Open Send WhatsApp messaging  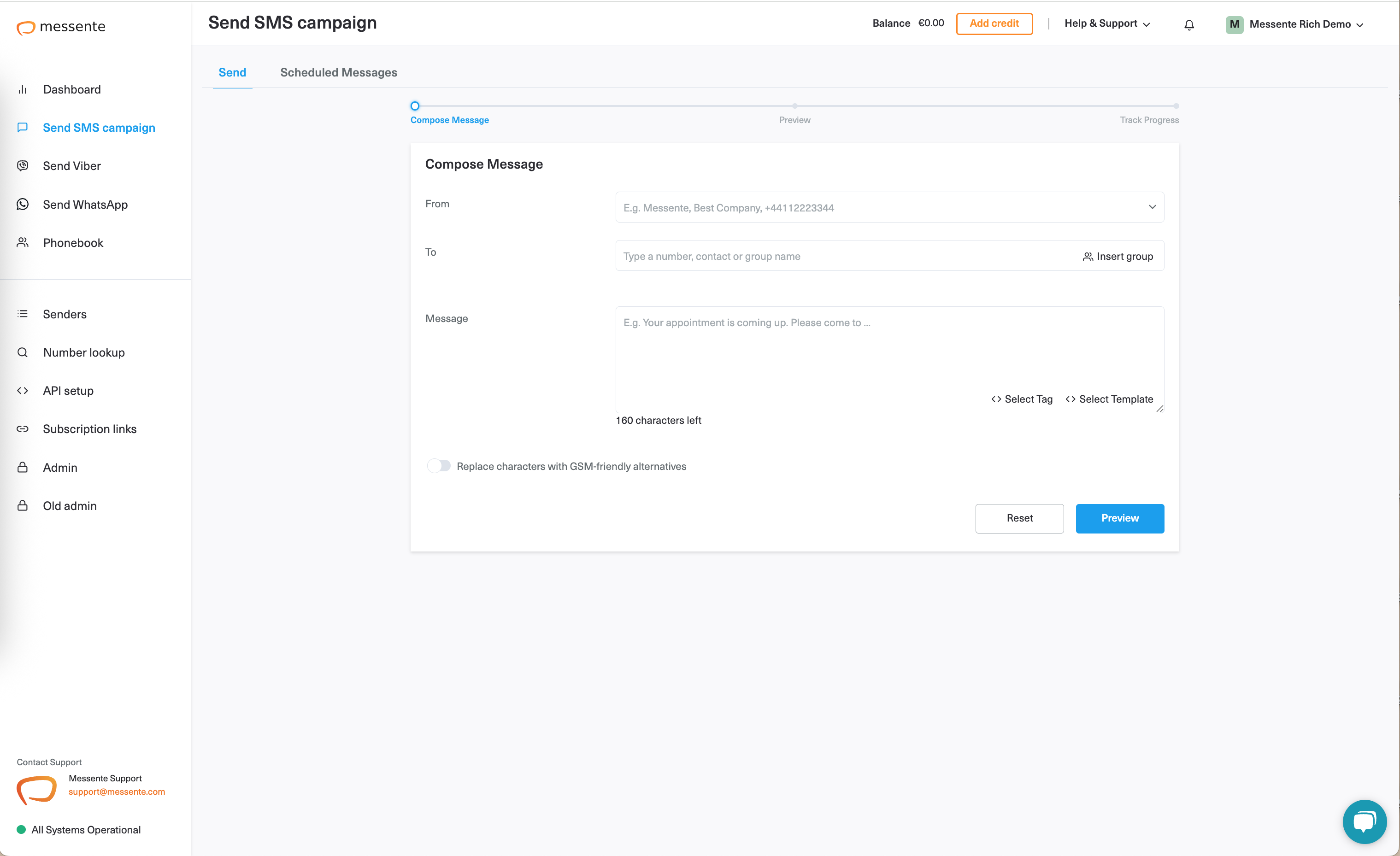(85, 205)
